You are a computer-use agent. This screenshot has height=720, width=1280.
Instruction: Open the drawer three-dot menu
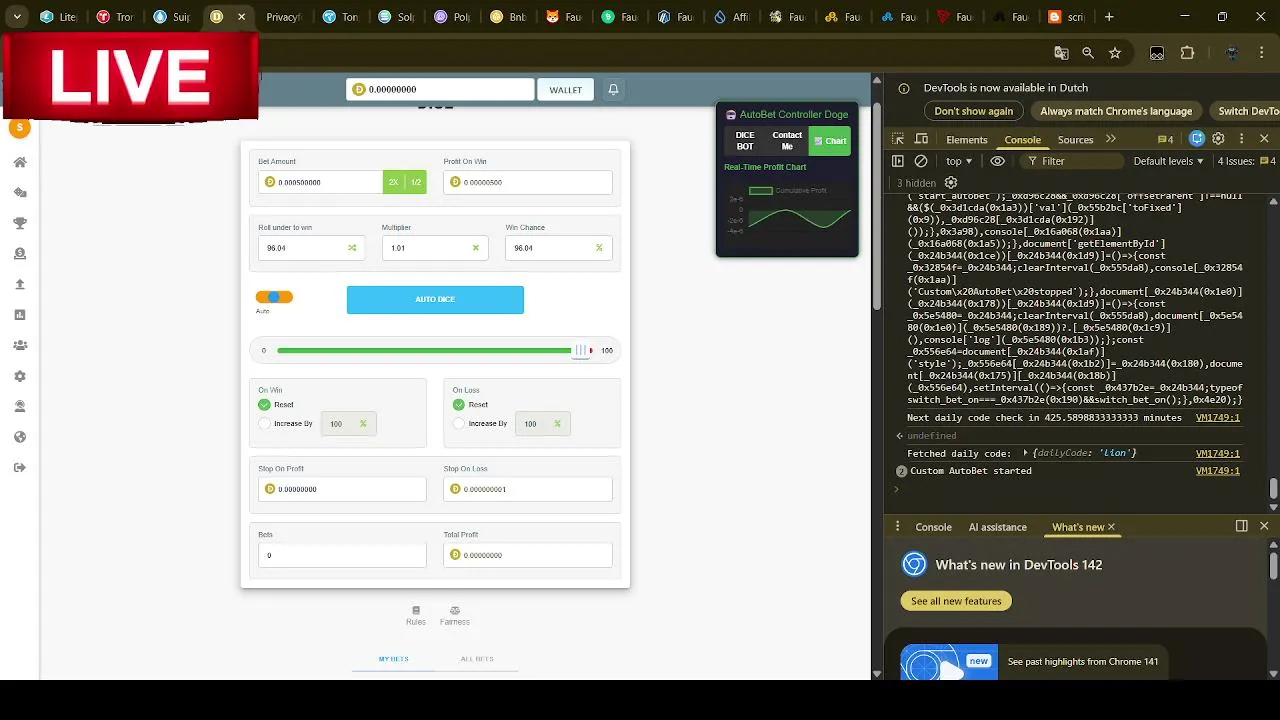point(897,526)
